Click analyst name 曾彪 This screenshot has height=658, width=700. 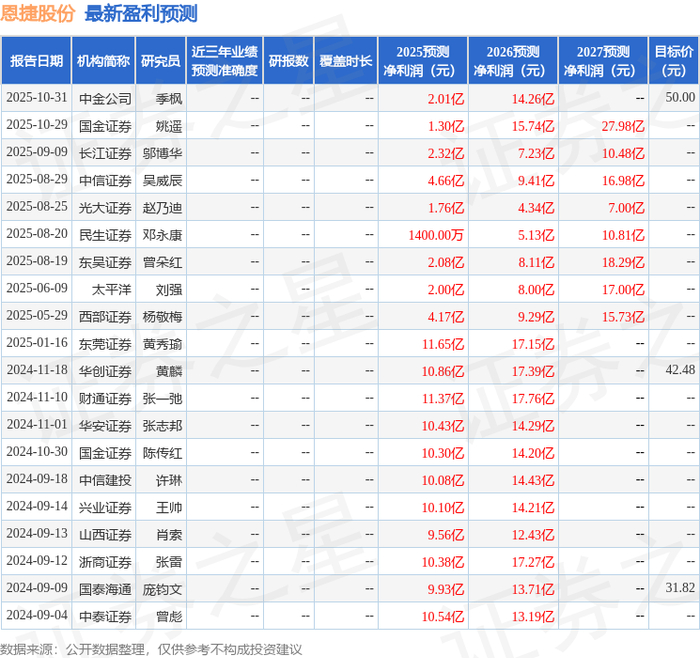pyautogui.click(x=169, y=617)
